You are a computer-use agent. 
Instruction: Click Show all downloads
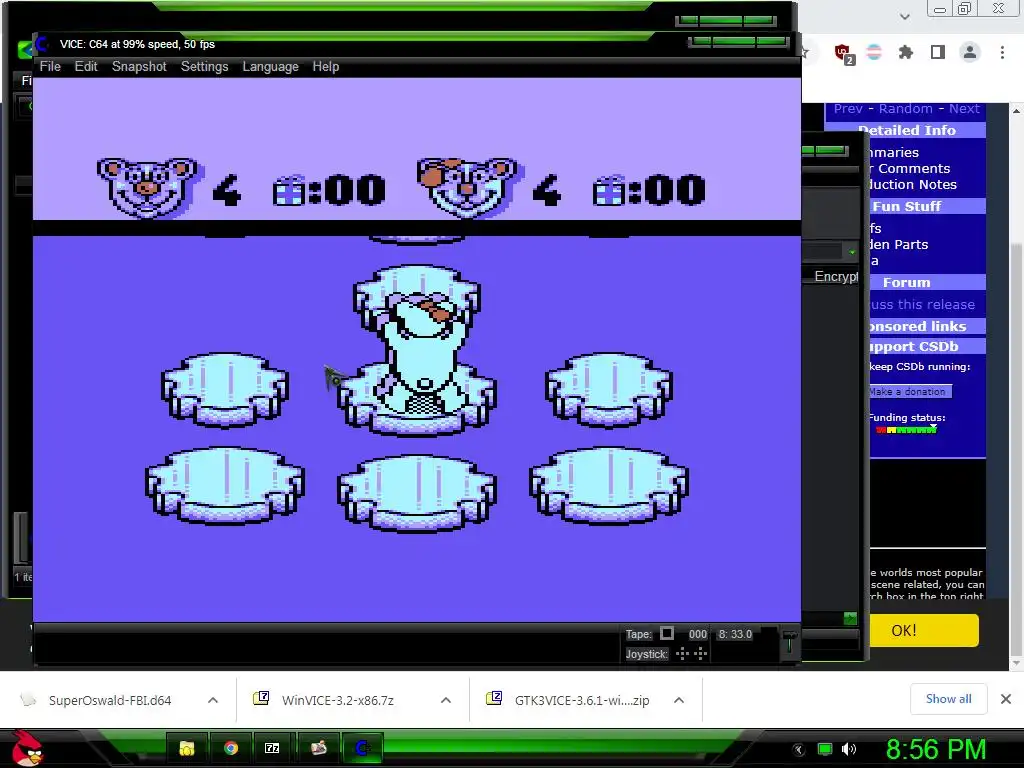pos(948,699)
